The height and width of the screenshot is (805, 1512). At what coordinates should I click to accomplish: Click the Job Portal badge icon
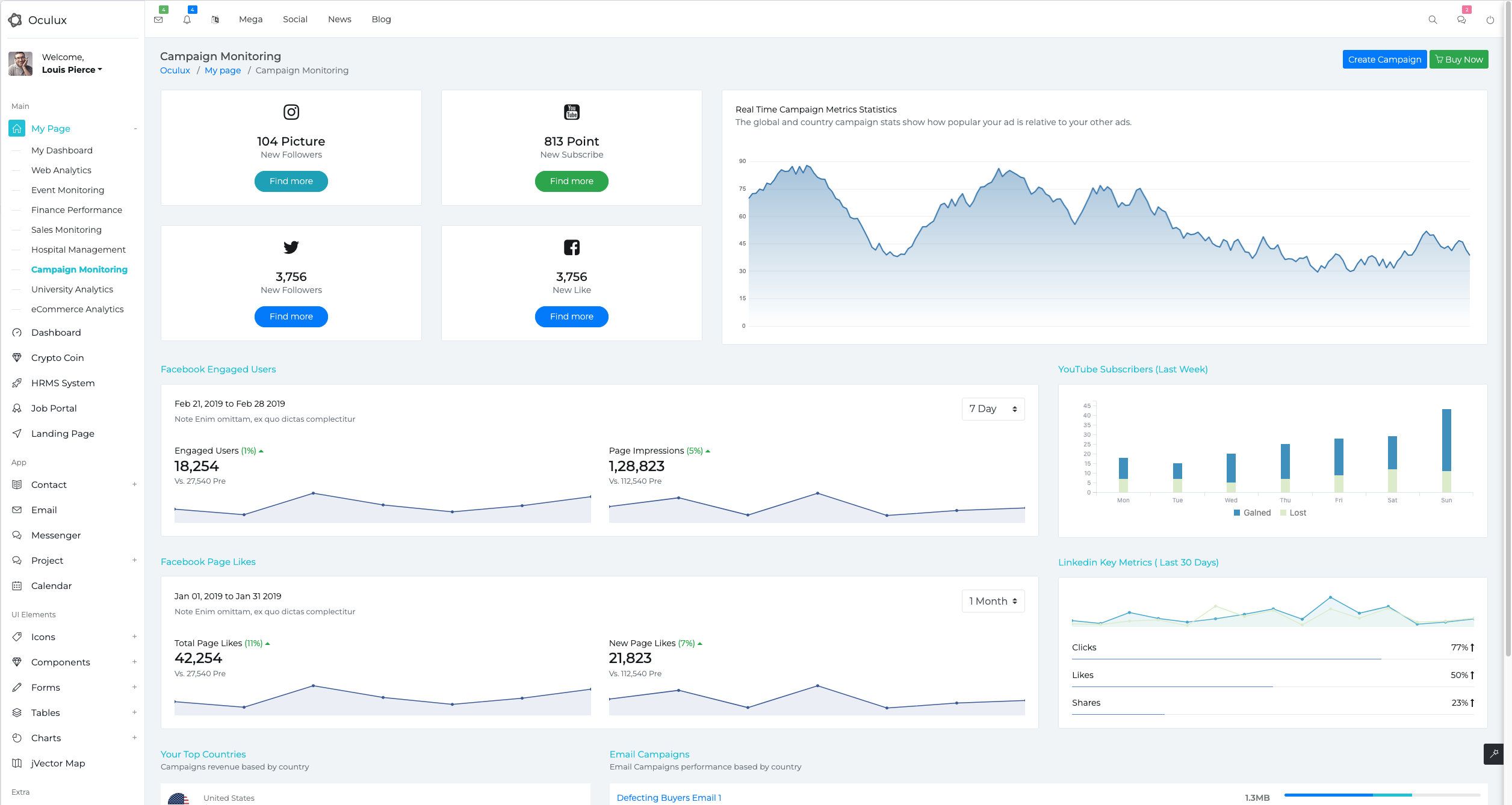point(17,409)
